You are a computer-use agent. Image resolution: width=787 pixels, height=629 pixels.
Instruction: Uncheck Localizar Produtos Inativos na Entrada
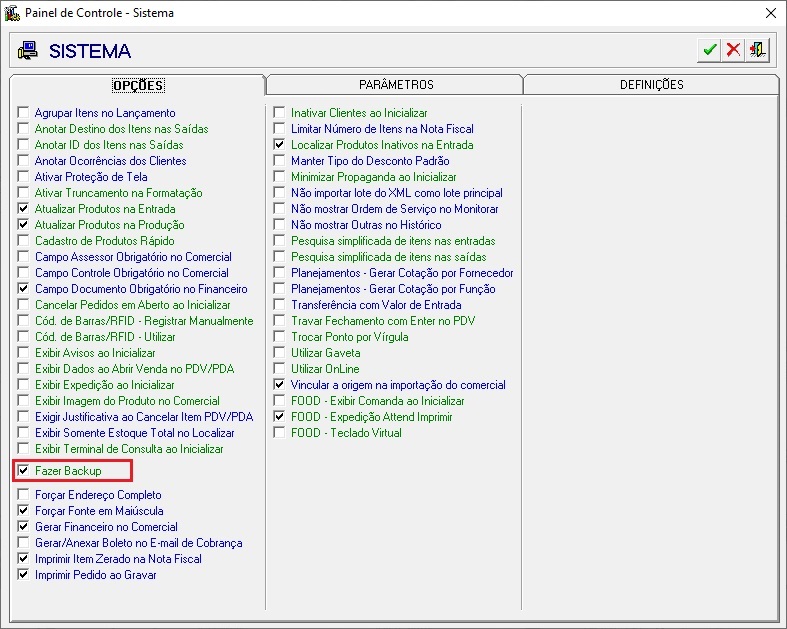(x=280, y=145)
